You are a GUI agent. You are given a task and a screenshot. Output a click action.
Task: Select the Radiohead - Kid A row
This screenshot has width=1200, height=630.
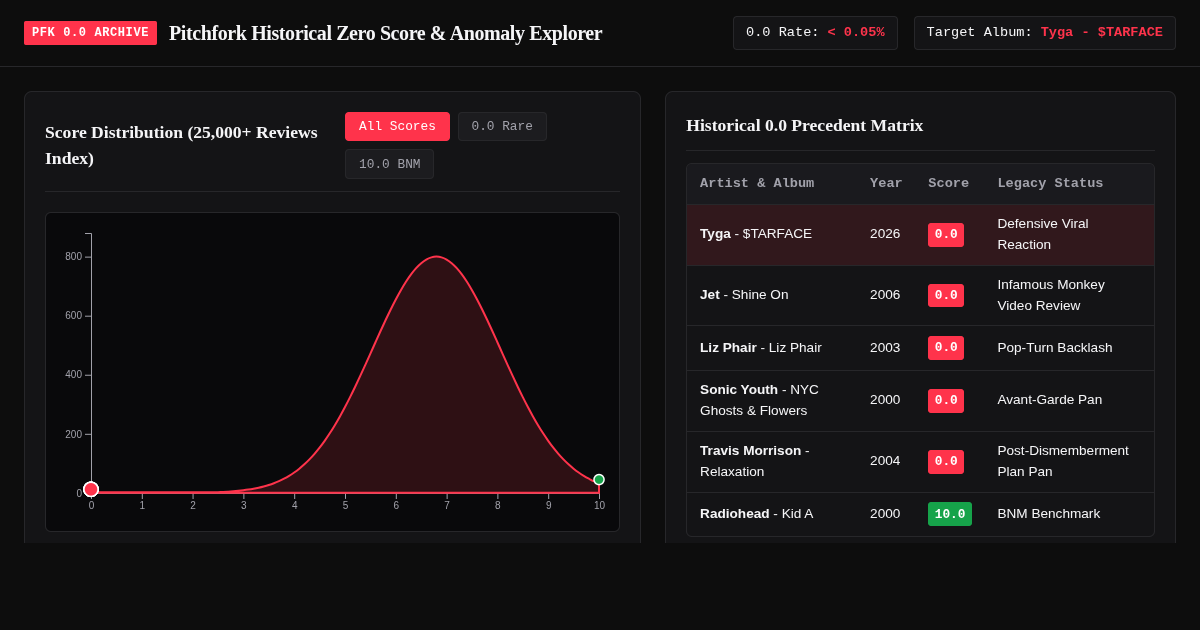[920, 514]
